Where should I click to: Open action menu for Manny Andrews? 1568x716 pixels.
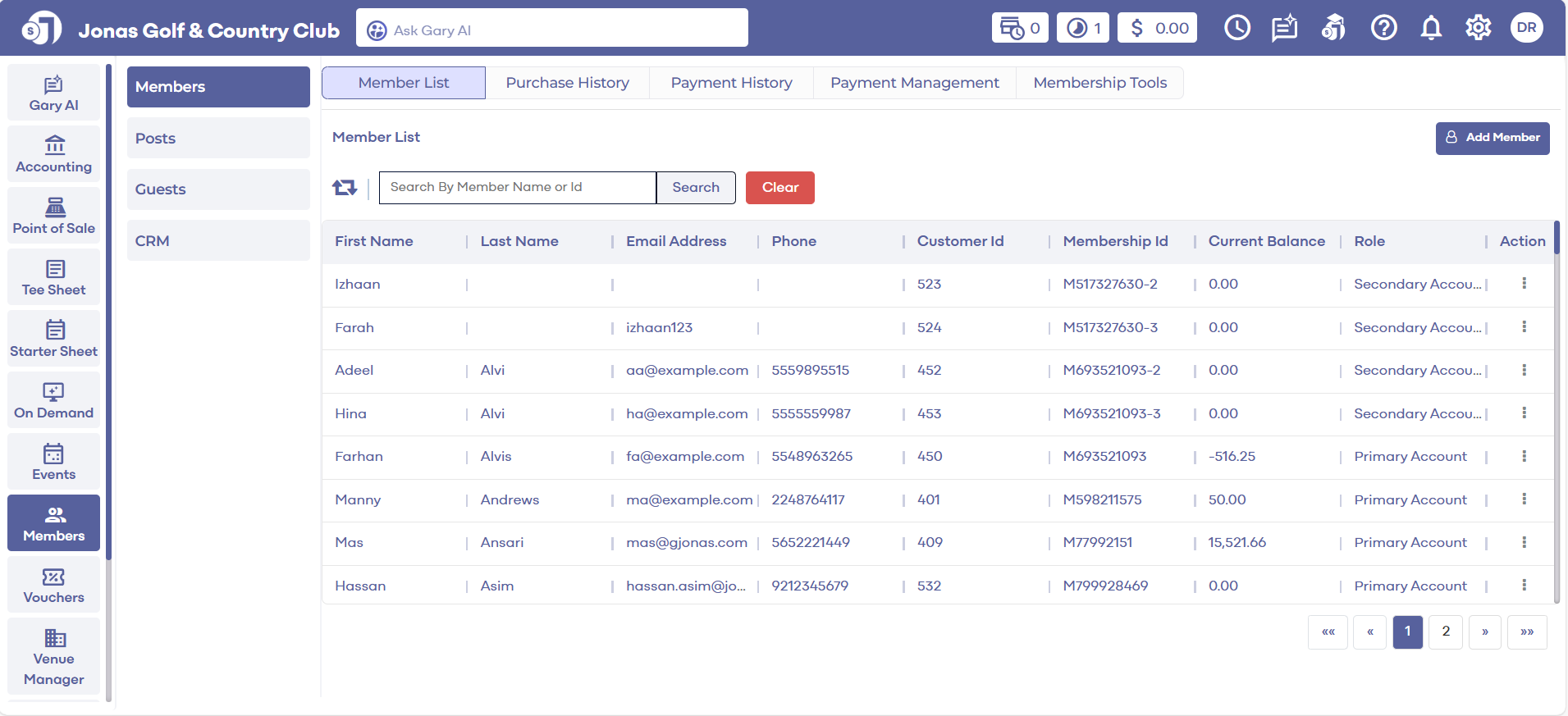[x=1524, y=499]
